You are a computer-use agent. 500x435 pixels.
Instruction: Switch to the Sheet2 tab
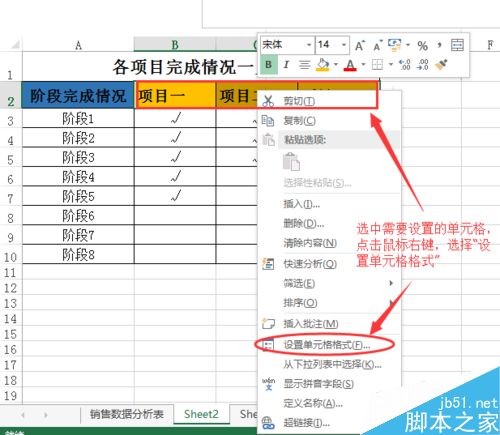(x=201, y=414)
